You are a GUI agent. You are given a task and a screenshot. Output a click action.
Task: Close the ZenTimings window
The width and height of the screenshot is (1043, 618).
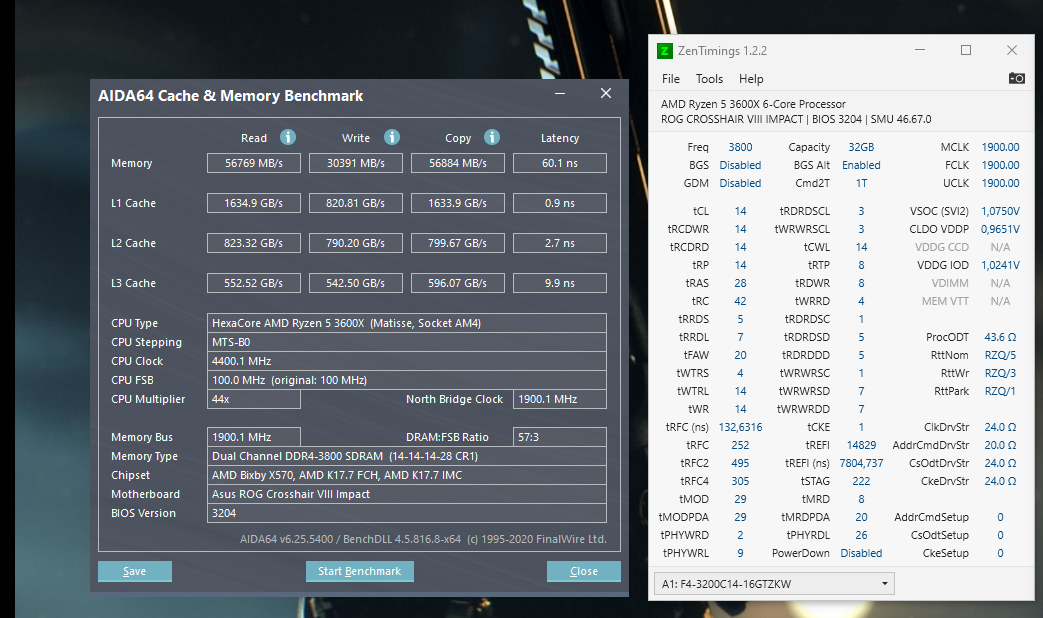(x=1012, y=50)
